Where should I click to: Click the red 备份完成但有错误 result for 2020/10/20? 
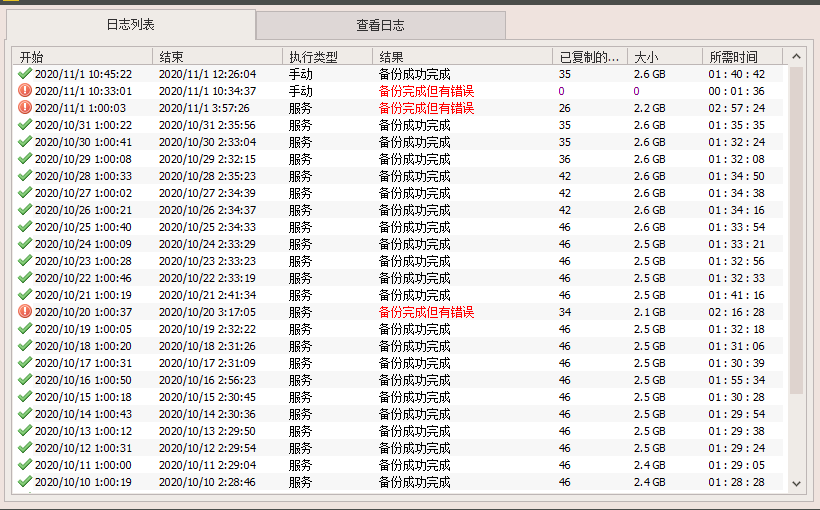pyautogui.click(x=426, y=312)
